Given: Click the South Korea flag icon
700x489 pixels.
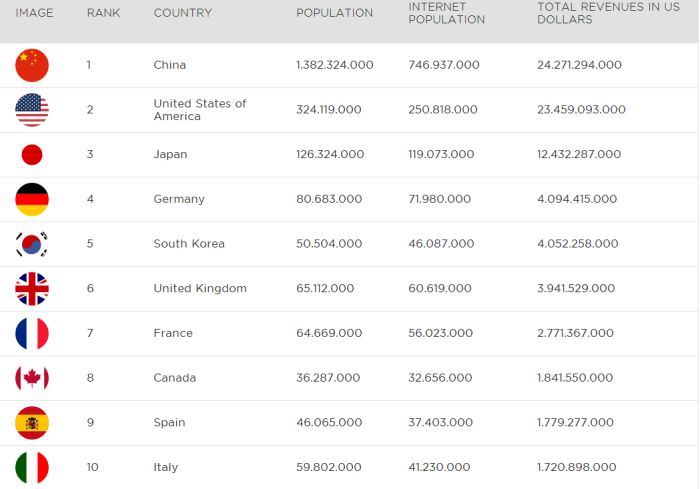Looking at the screenshot, I should [x=32, y=244].
